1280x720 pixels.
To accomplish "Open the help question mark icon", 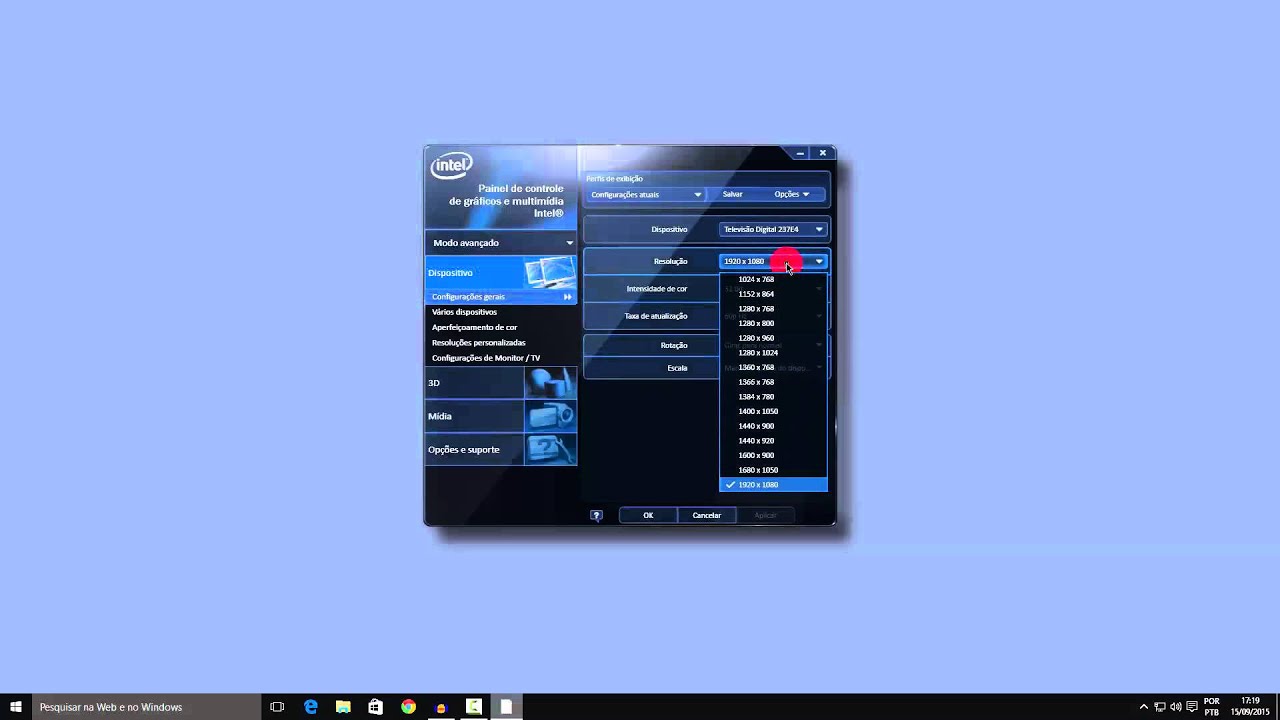I will tap(597, 516).
